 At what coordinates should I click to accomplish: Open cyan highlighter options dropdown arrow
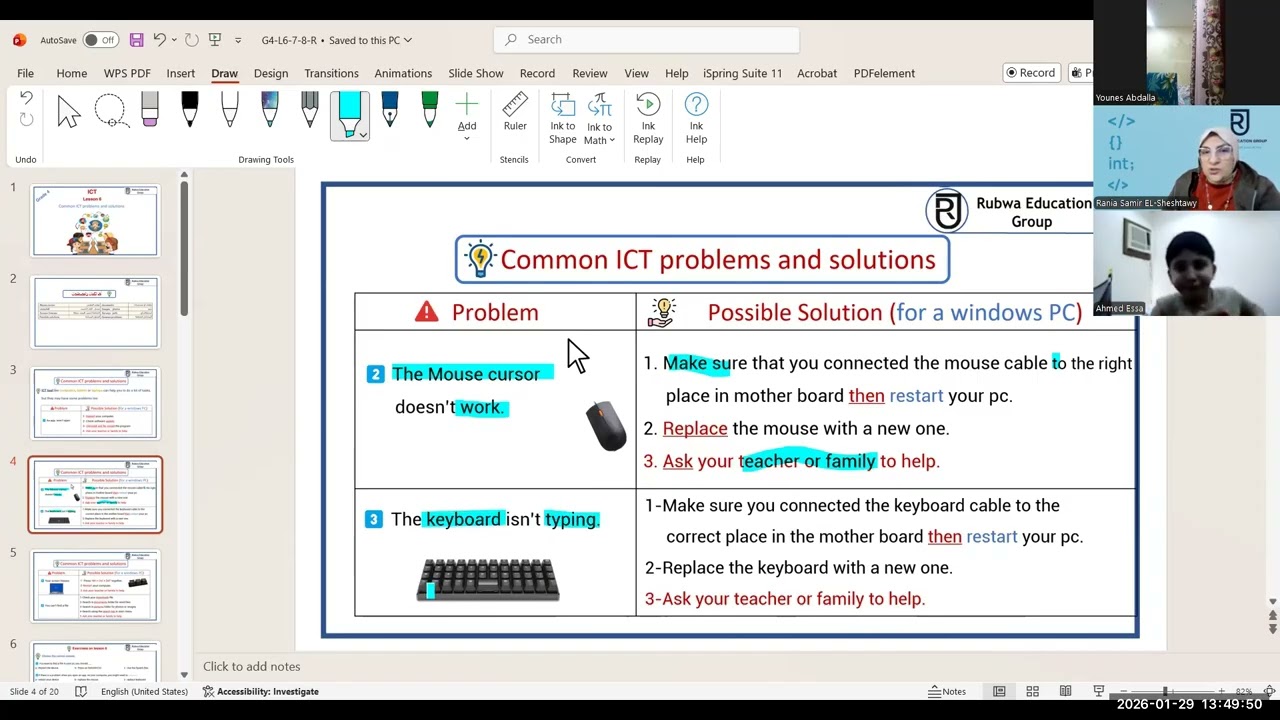click(363, 134)
